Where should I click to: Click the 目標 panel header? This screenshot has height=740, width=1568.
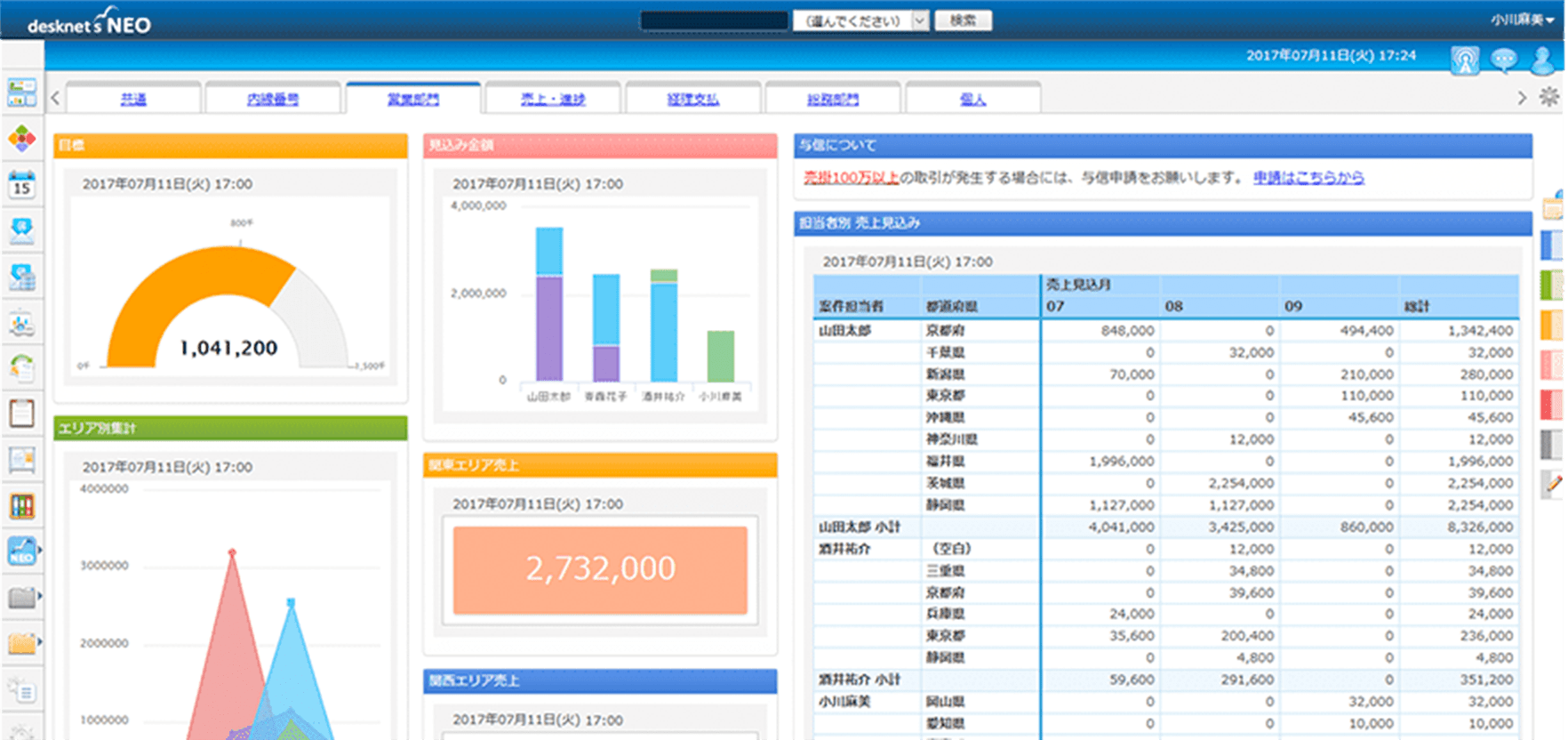coord(230,145)
